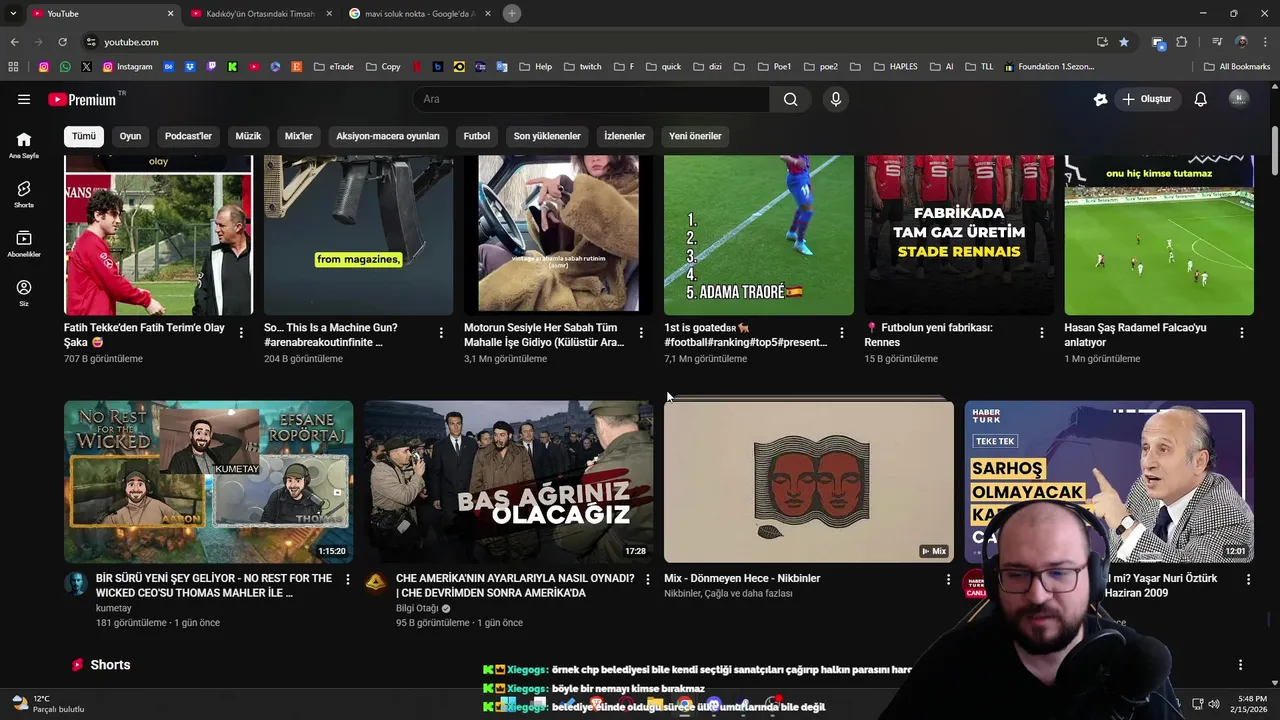Screen dimensions: 1280x720
Task: Open WhatsApp bookmark icon
Action: (x=65, y=67)
